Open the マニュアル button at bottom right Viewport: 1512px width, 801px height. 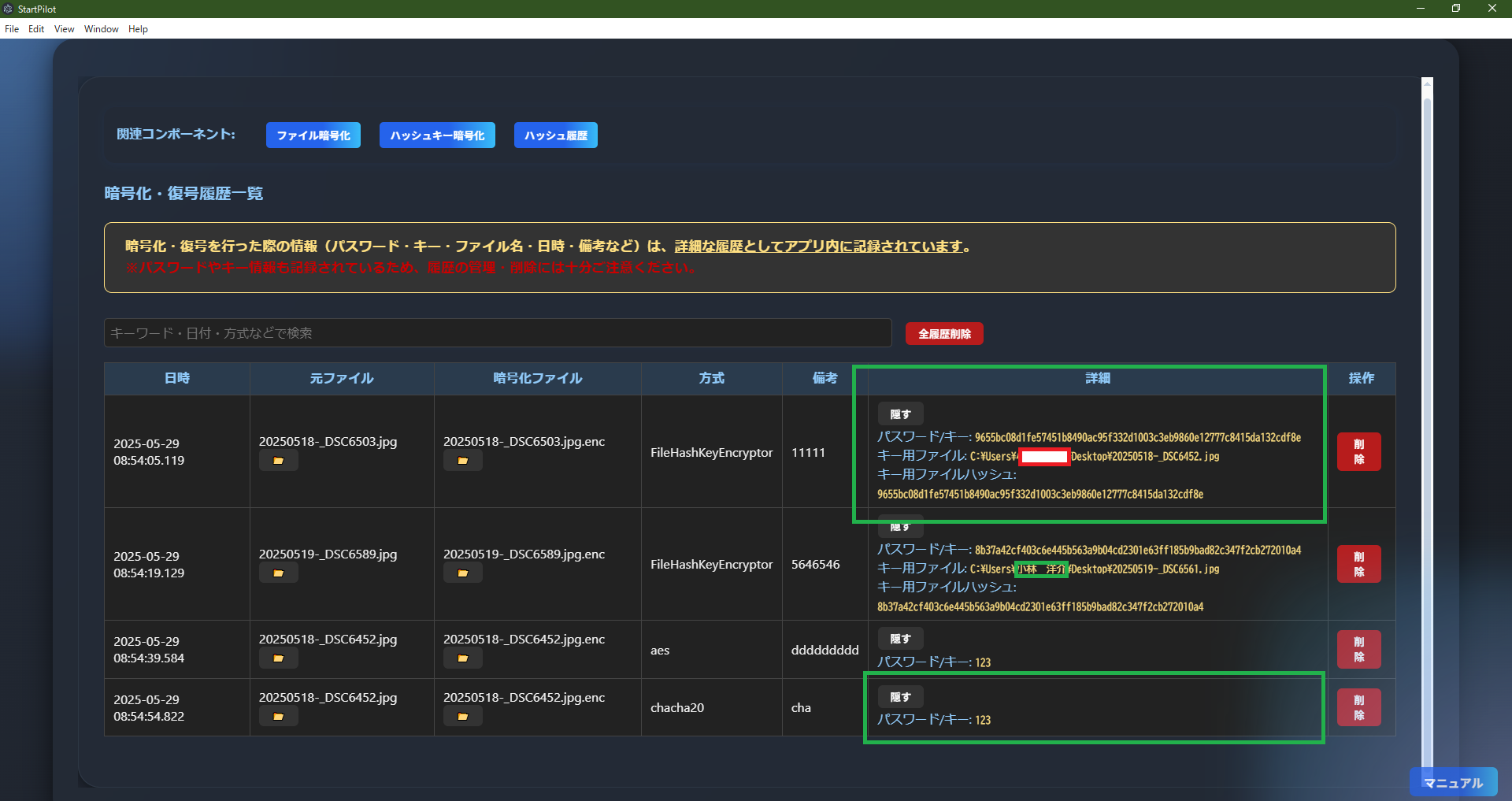click(x=1453, y=782)
